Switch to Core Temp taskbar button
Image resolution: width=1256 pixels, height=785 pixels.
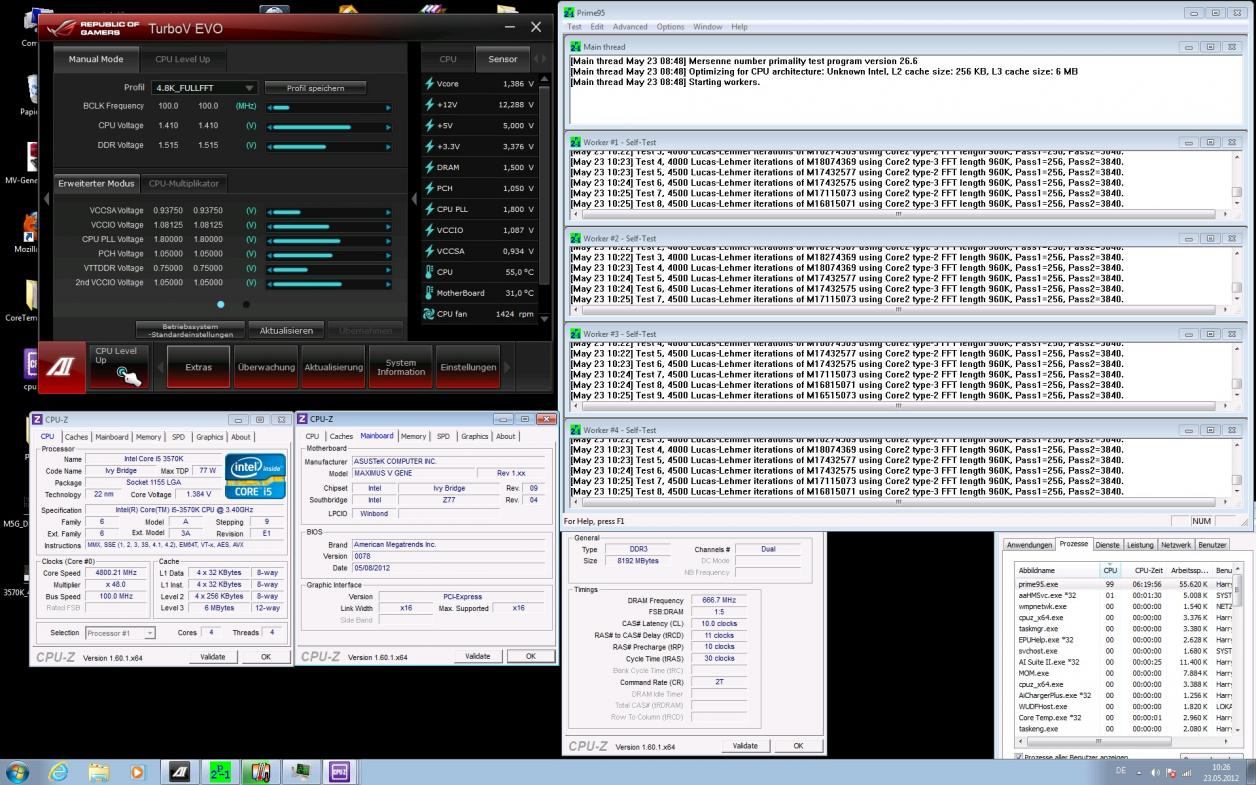260,772
